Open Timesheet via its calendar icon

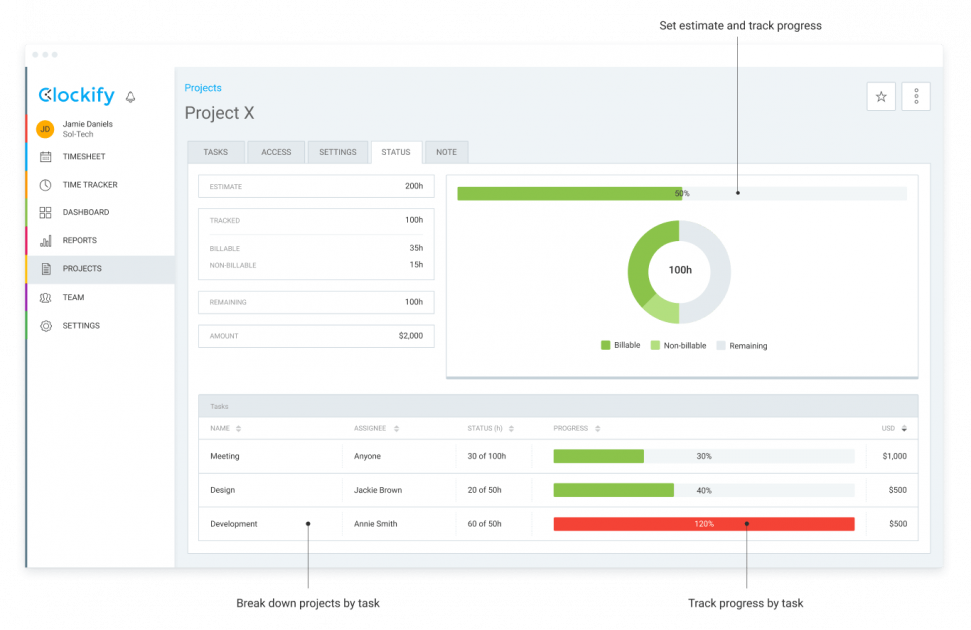45,157
